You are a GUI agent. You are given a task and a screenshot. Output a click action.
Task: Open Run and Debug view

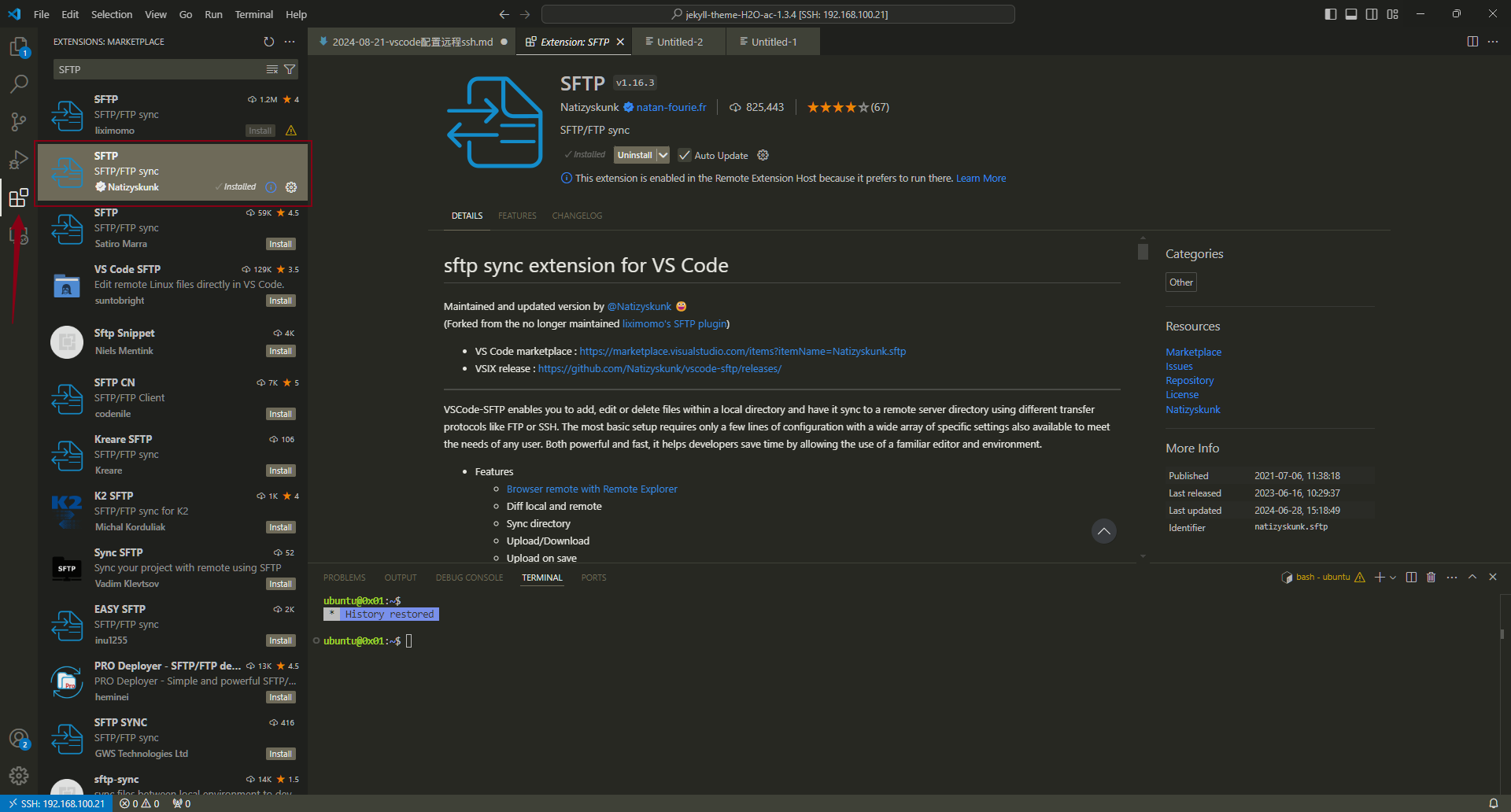click(x=19, y=160)
